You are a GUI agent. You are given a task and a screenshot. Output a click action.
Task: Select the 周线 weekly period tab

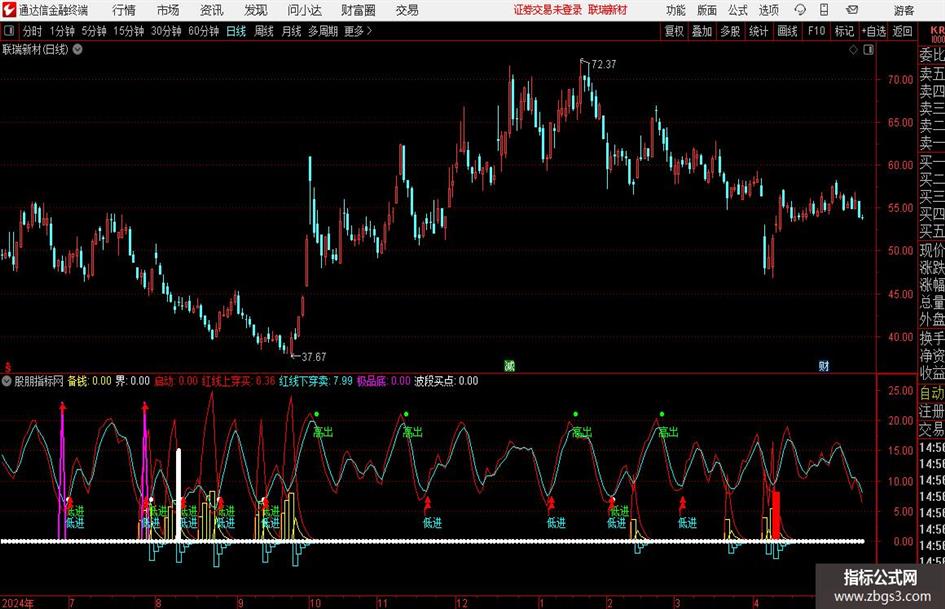pos(264,31)
